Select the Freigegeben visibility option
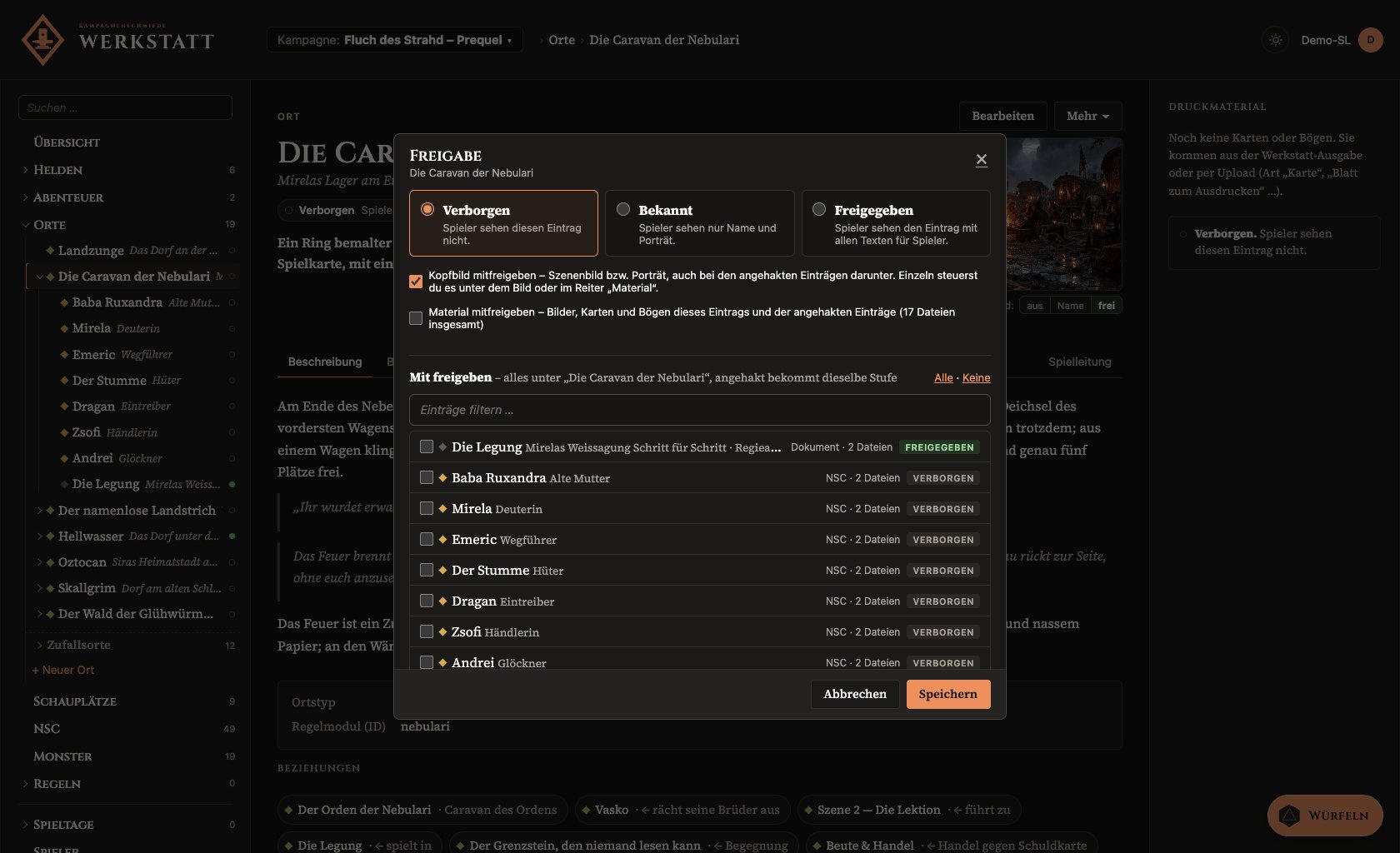 (896, 223)
